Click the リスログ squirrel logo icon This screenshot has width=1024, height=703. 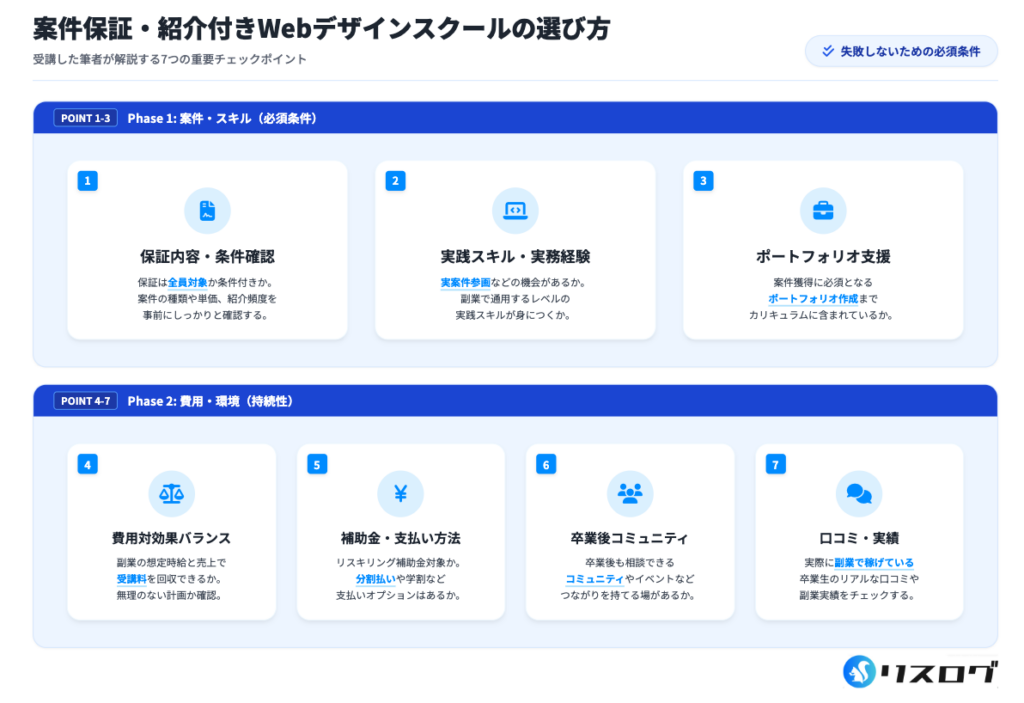[x=859, y=671]
